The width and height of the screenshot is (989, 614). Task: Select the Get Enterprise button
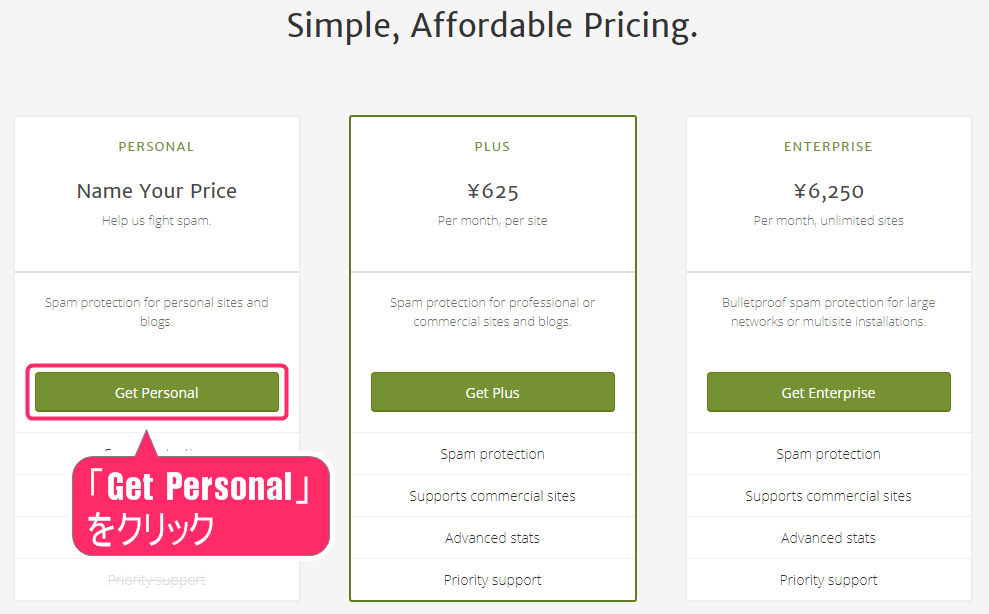coord(828,392)
